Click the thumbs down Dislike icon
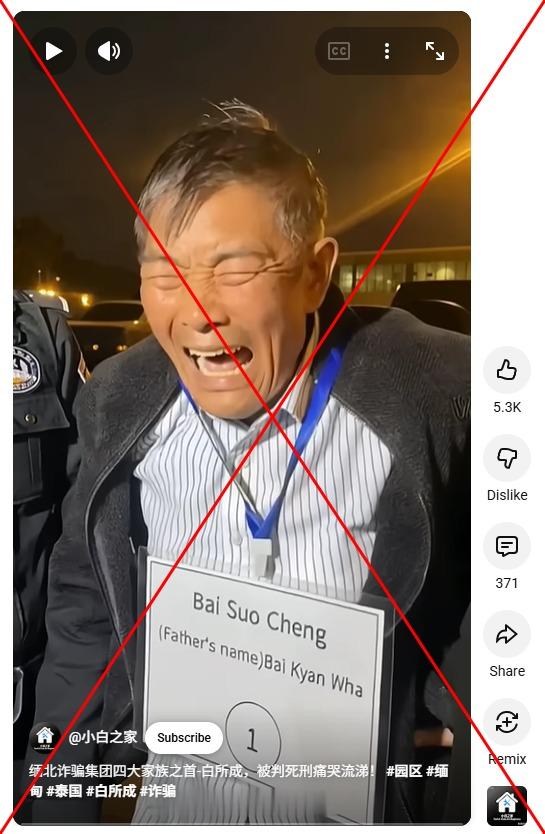The height and width of the screenshot is (834, 545). coord(507,457)
